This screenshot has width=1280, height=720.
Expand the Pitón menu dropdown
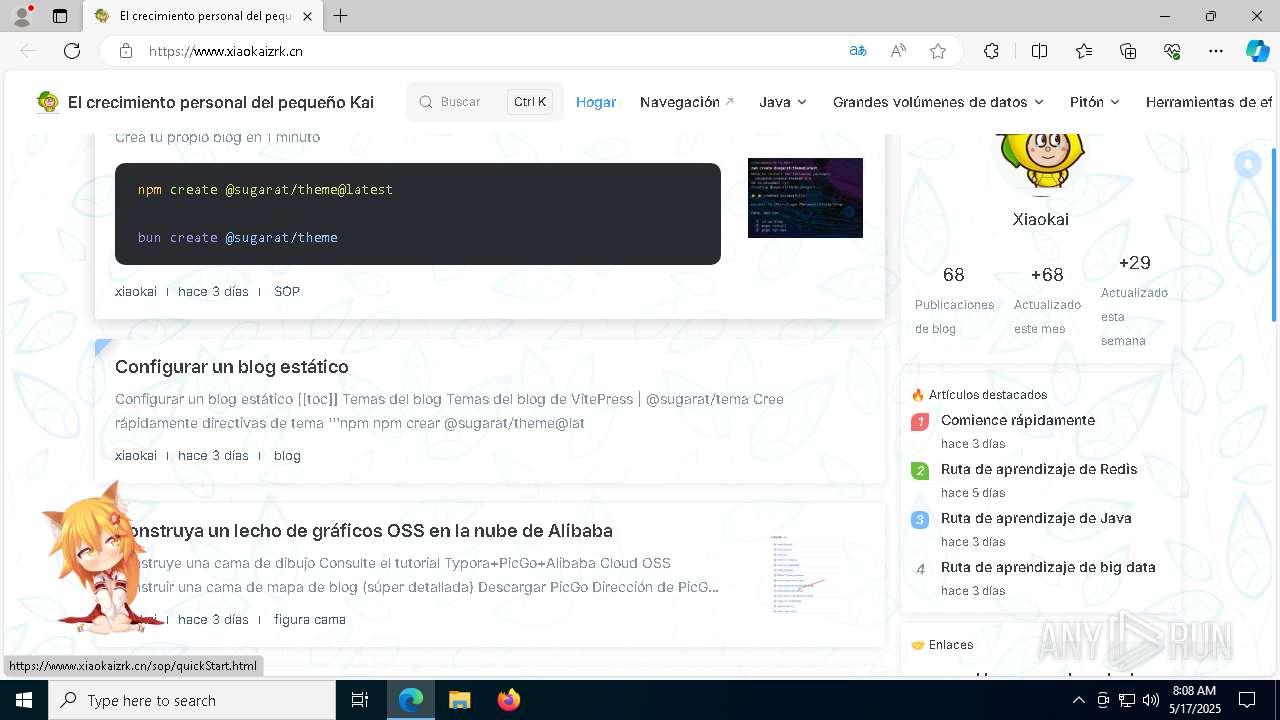point(1095,102)
